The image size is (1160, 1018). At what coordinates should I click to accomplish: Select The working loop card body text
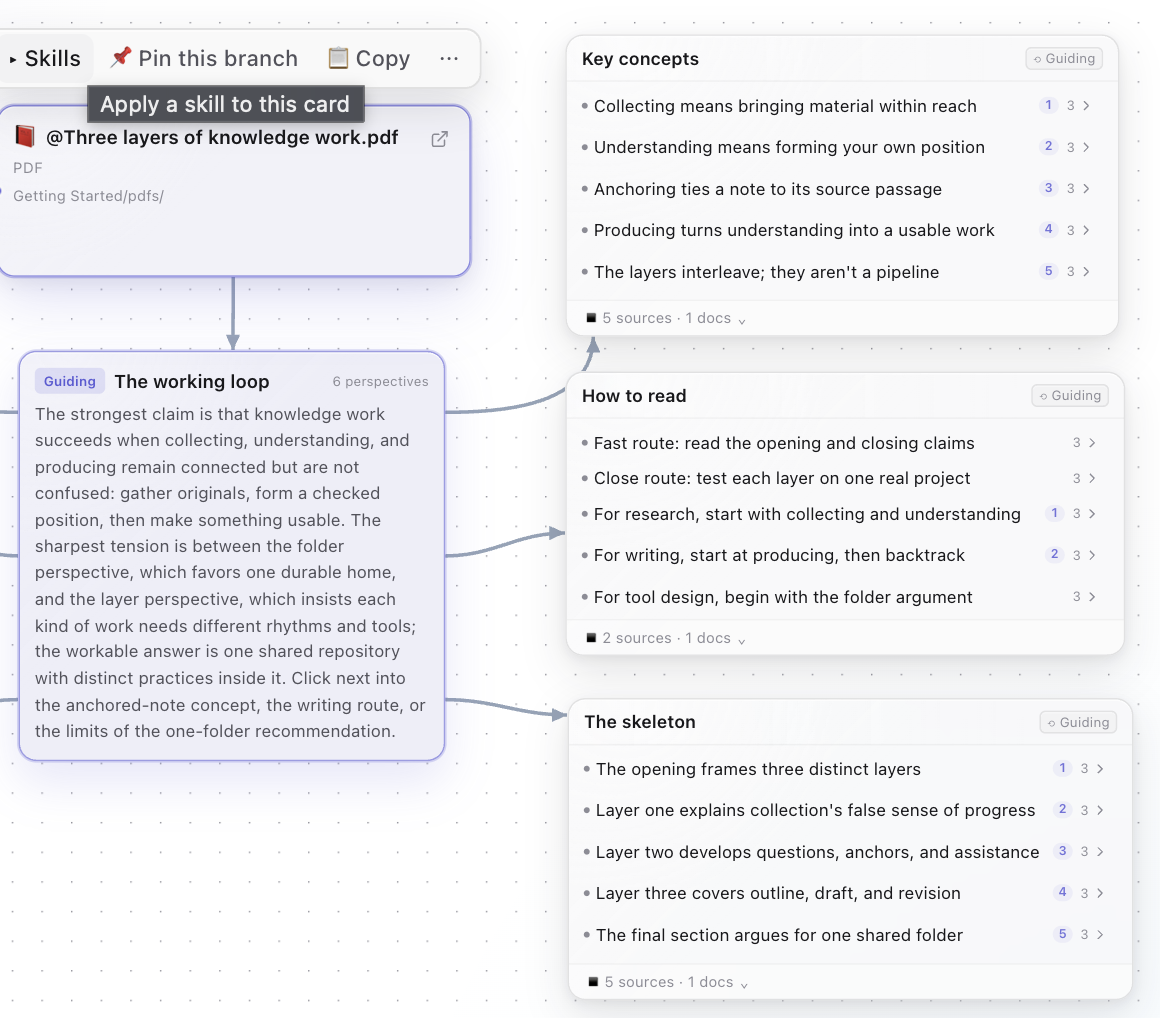point(231,573)
